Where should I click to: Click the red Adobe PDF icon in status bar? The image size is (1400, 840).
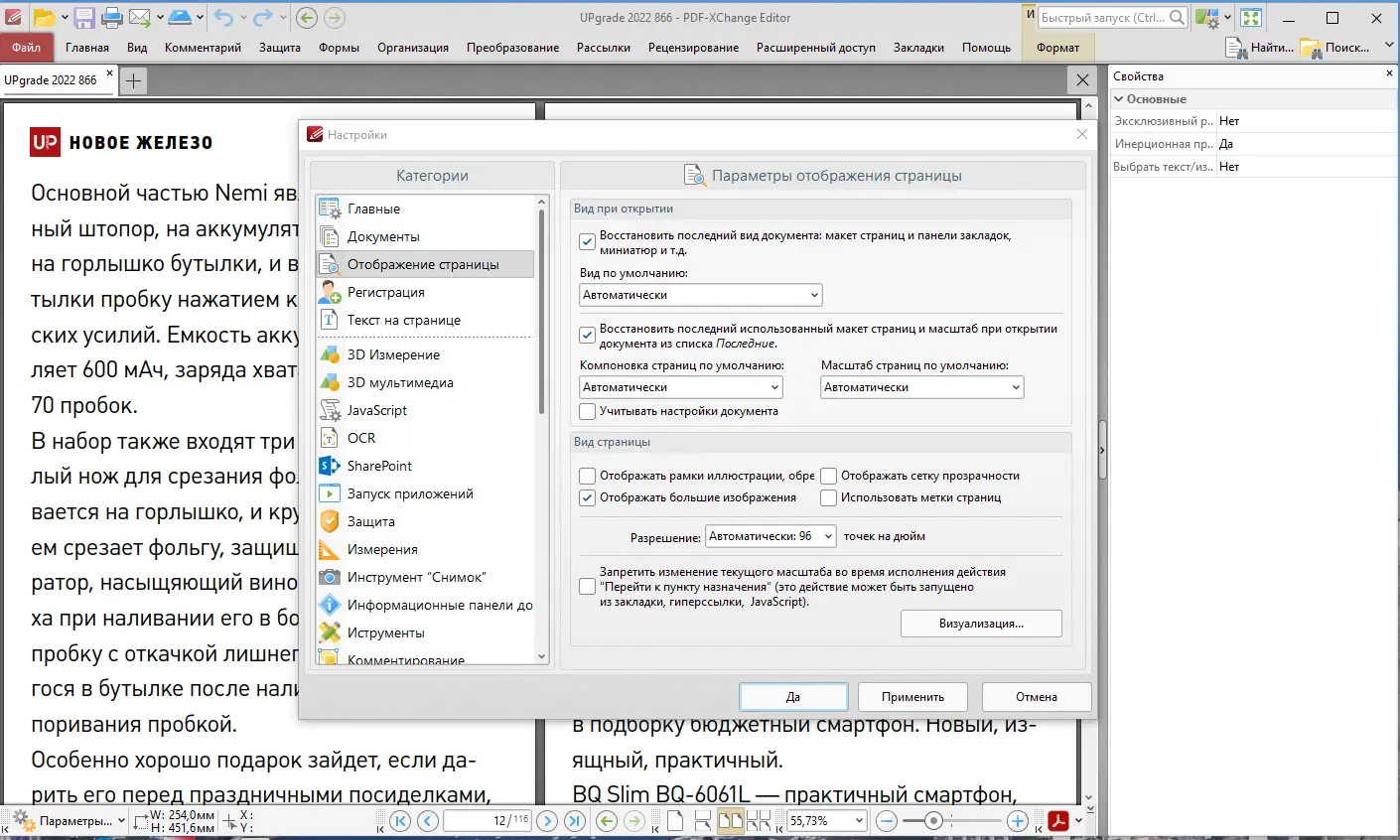pos(1058,821)
